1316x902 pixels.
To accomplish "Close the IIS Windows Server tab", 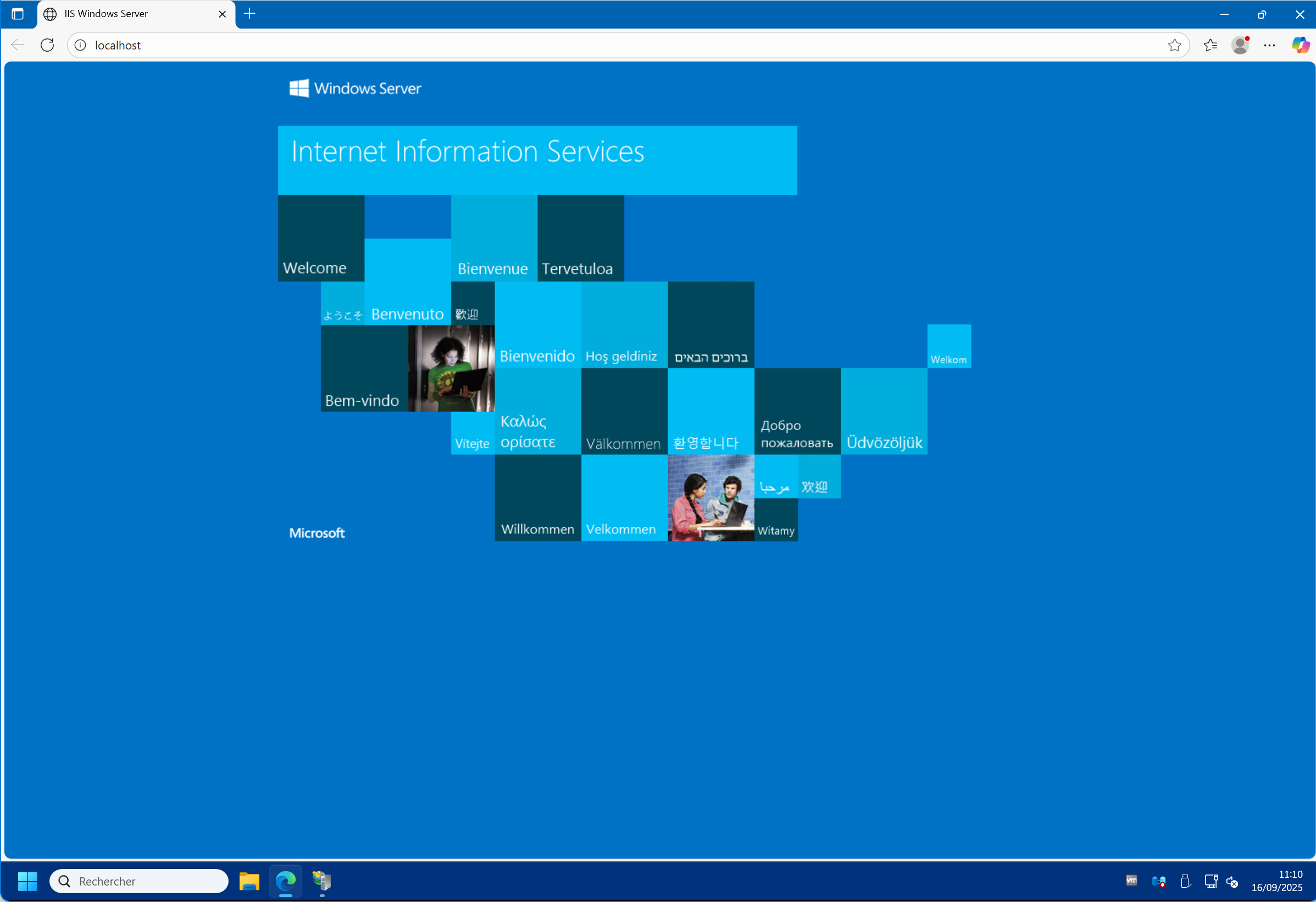I will (223, 14).
